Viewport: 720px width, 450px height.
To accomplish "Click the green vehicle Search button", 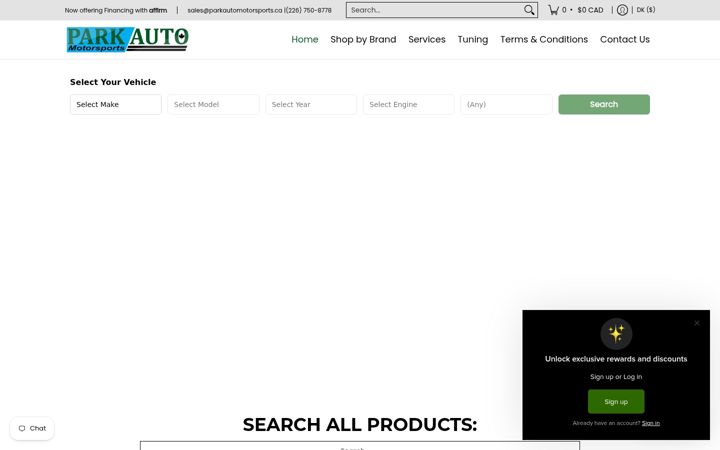I will tap(604, 105).
